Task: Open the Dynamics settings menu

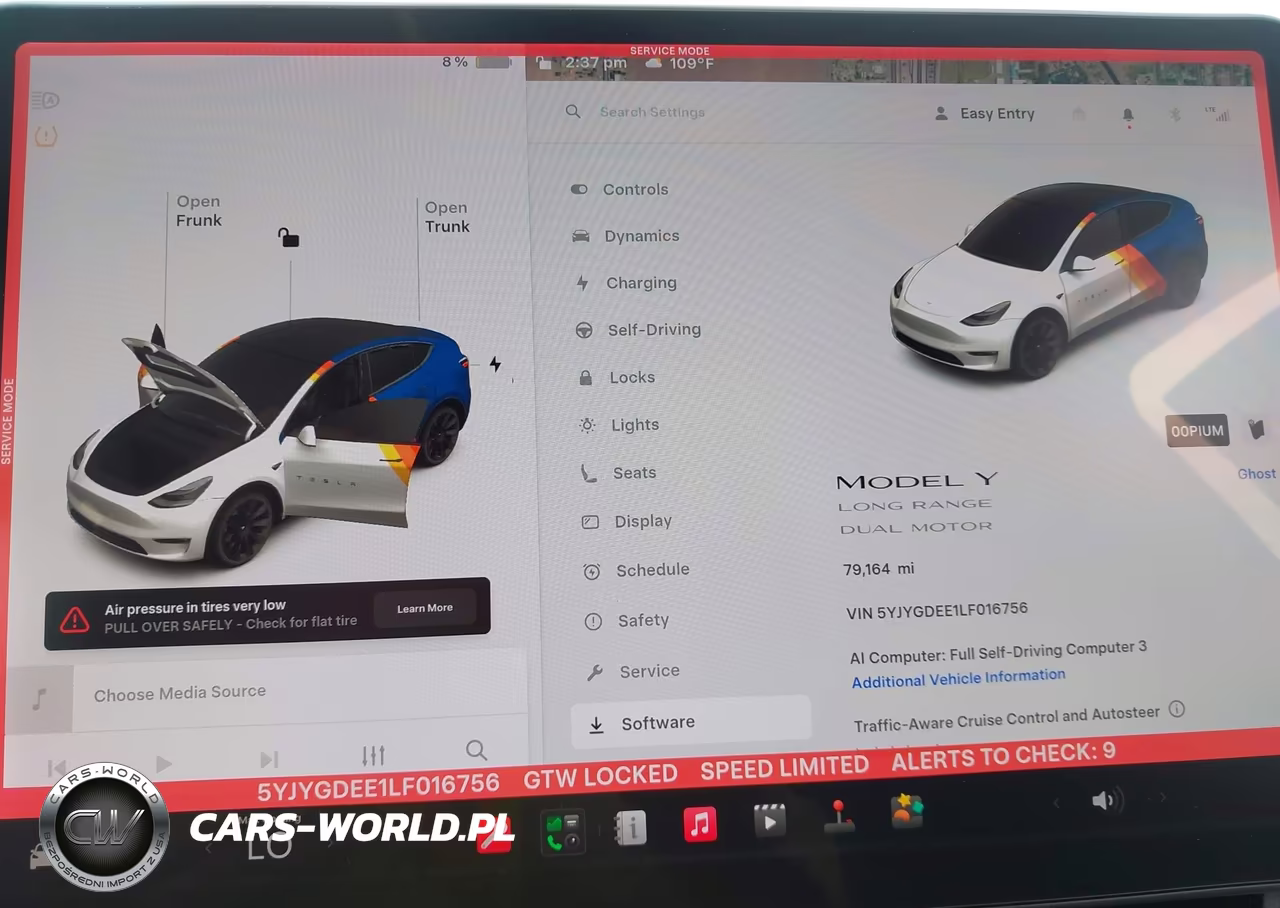Action: point(625,236)
